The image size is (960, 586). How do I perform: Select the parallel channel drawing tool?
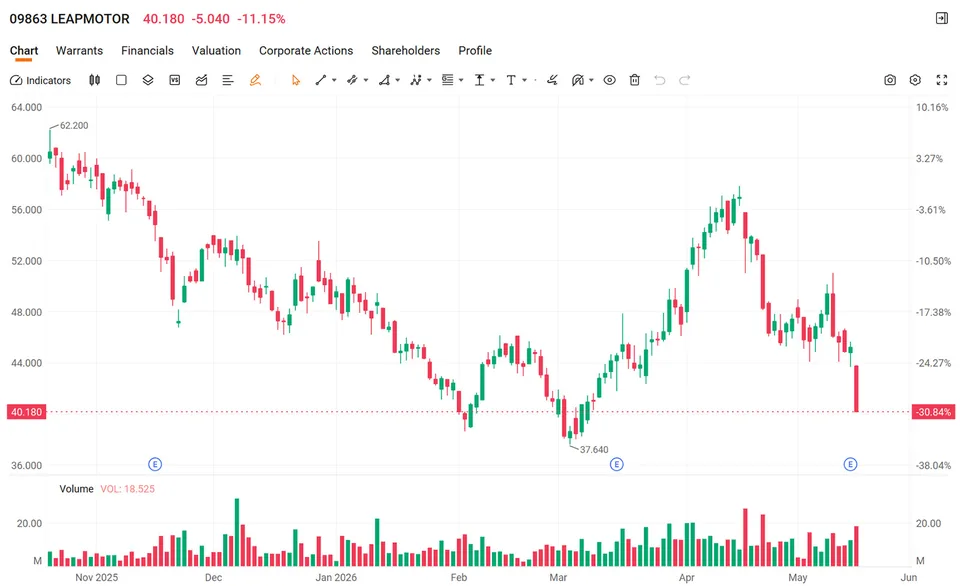[x=352, y=80]
